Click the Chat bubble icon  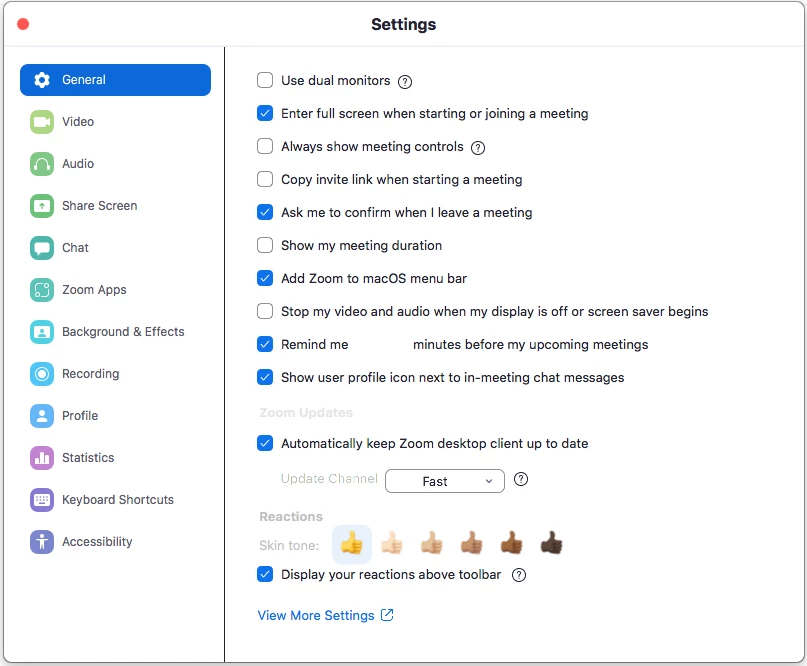point(42,248)
